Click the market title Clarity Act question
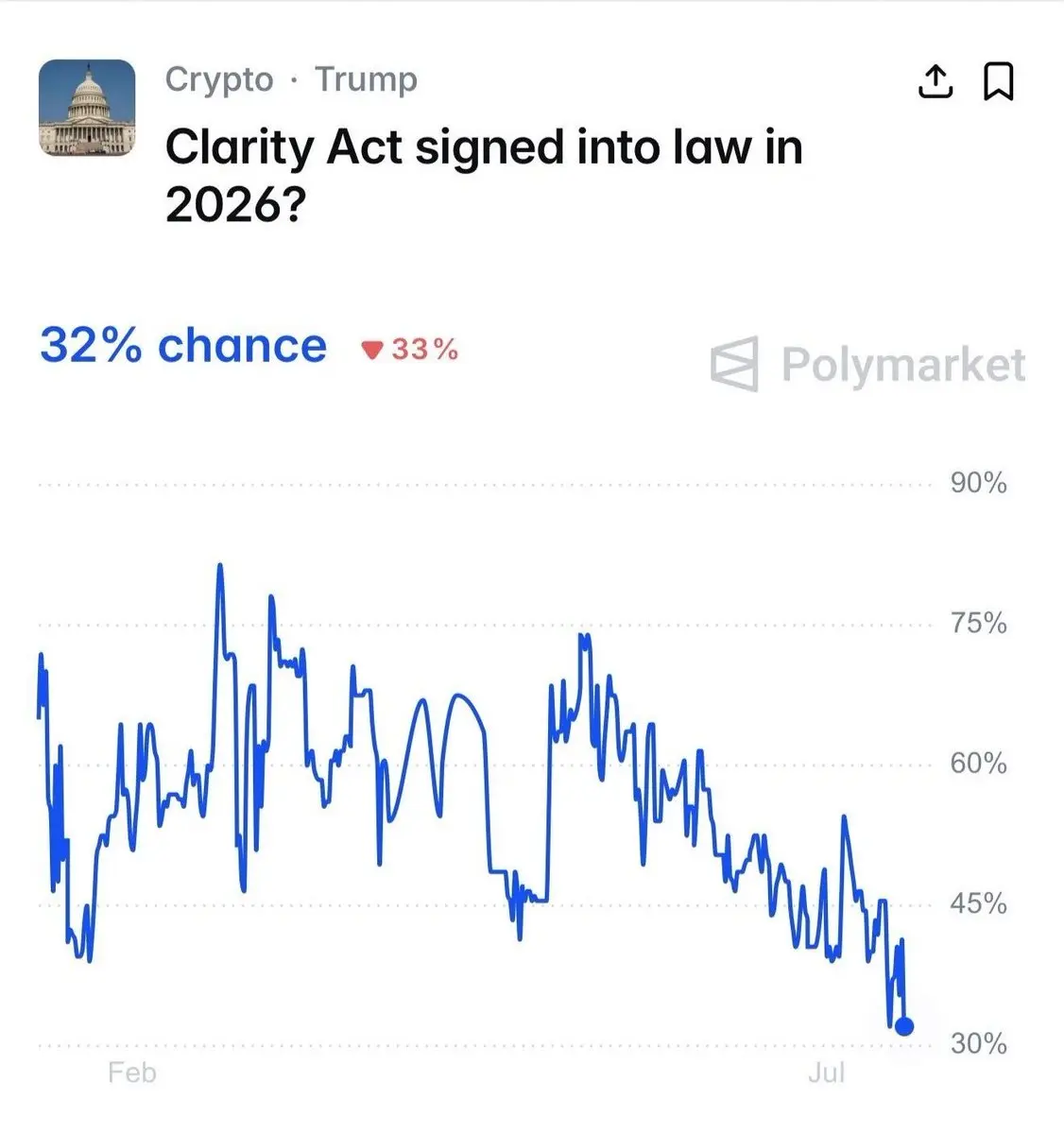 (x=484, y=176)
